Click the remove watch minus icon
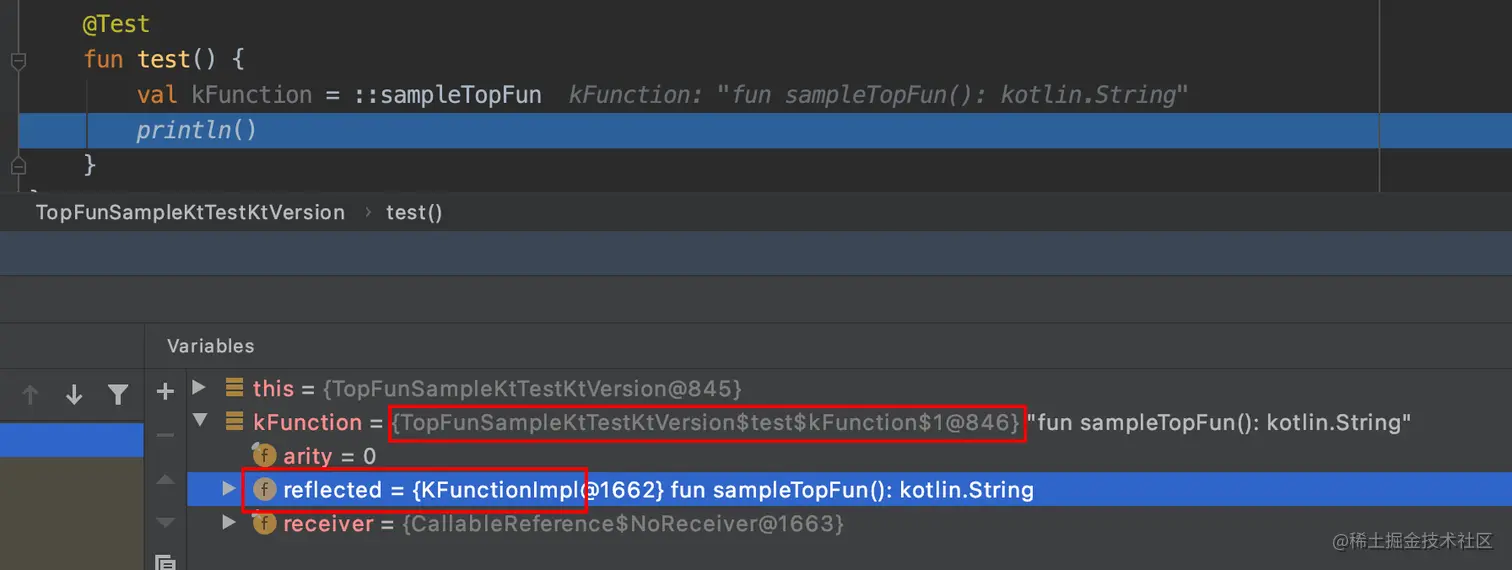Viewport: 1512px width, 570px height. point(166,436)
